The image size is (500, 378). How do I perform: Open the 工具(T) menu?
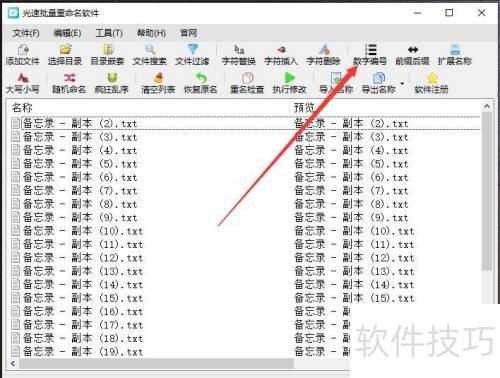click(109, 33)
